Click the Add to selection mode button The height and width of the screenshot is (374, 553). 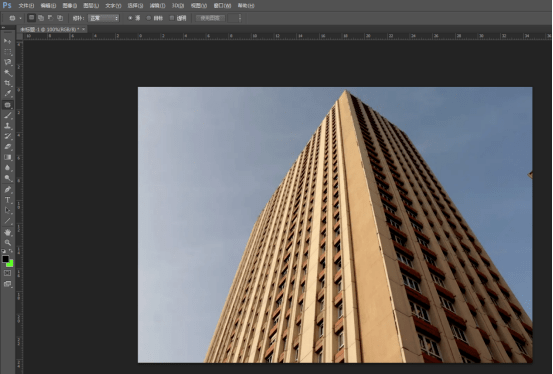41,18
